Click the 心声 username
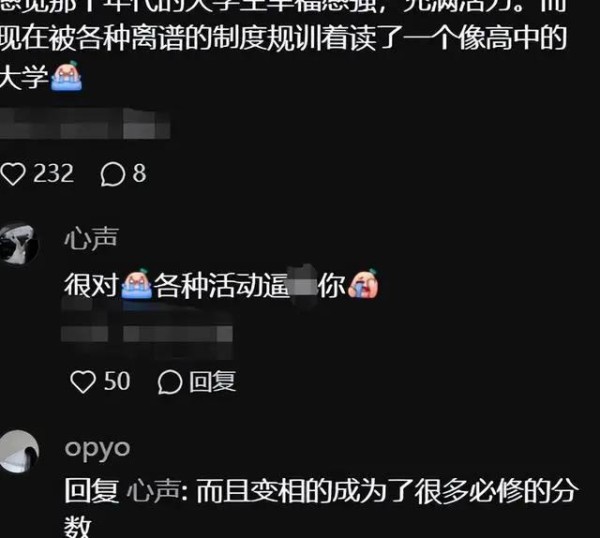600x538 pixels. coord(91,239)
